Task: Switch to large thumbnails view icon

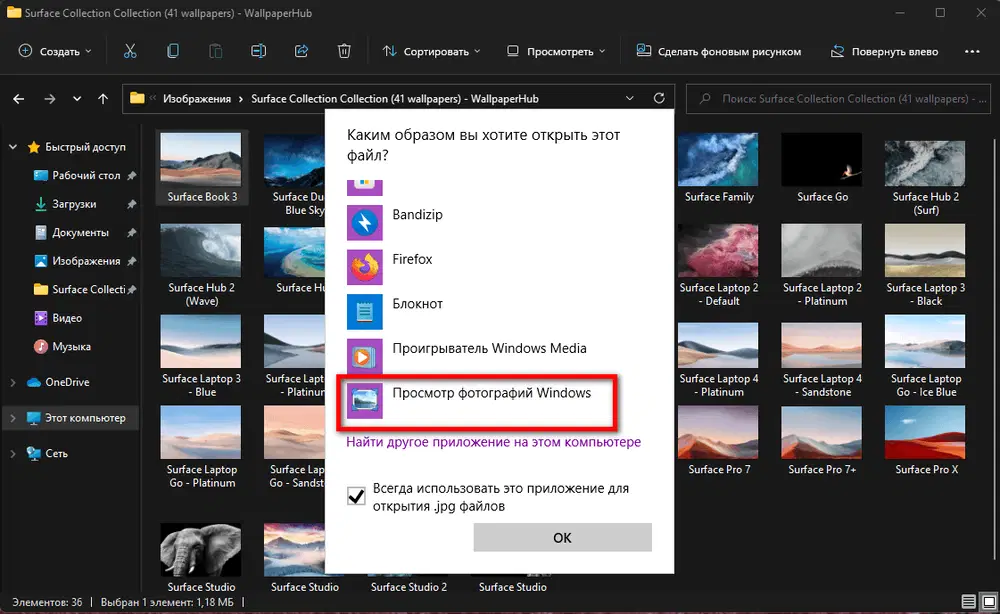Action: [x=989, y=602]
